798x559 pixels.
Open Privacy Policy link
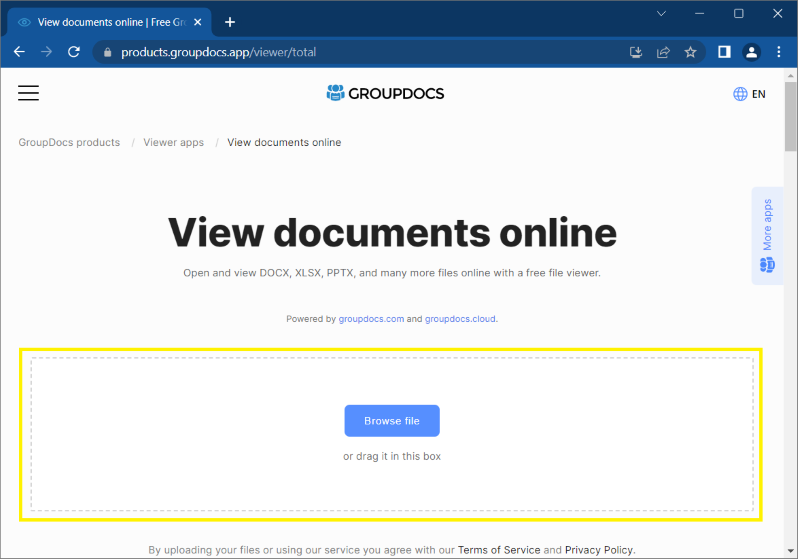599,550
